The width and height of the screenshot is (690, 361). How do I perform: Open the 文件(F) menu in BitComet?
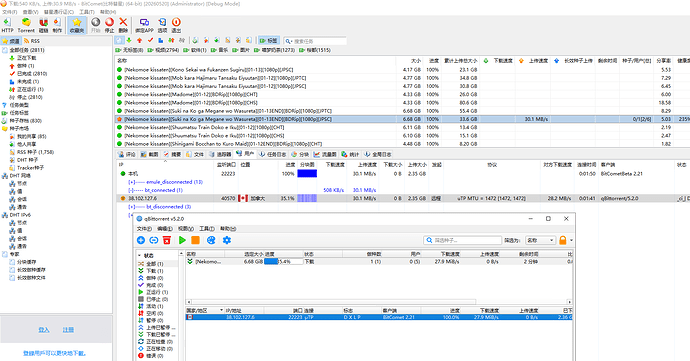tap(10, 12)
